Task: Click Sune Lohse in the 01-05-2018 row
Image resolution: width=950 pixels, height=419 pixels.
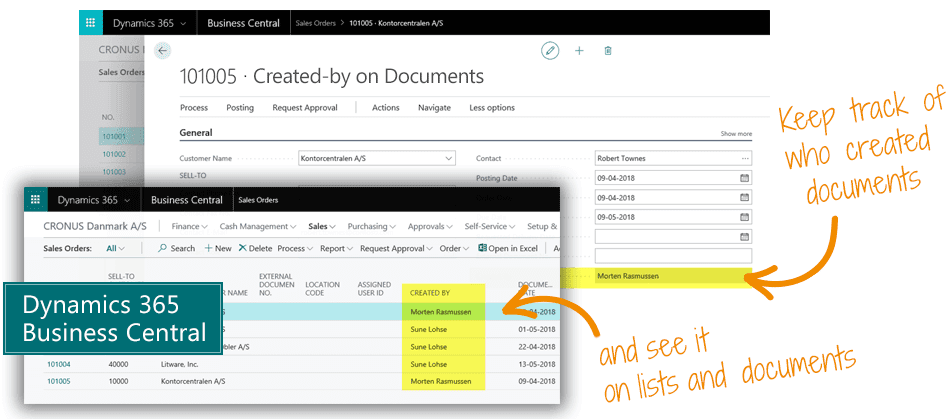Action: [428, 330]
